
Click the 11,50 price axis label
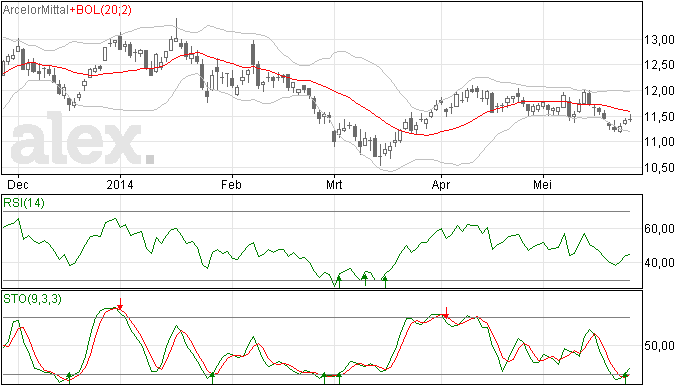coord(659,117)
